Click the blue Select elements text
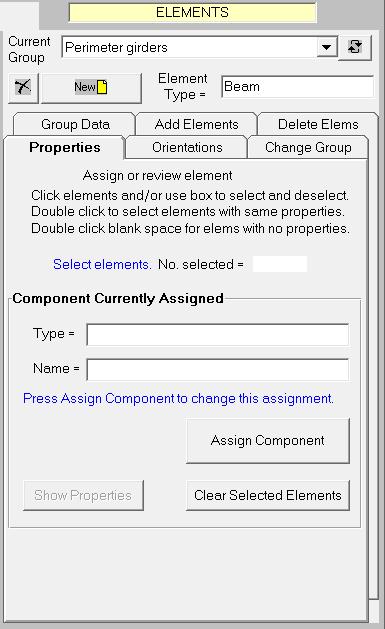 point(102,264)
